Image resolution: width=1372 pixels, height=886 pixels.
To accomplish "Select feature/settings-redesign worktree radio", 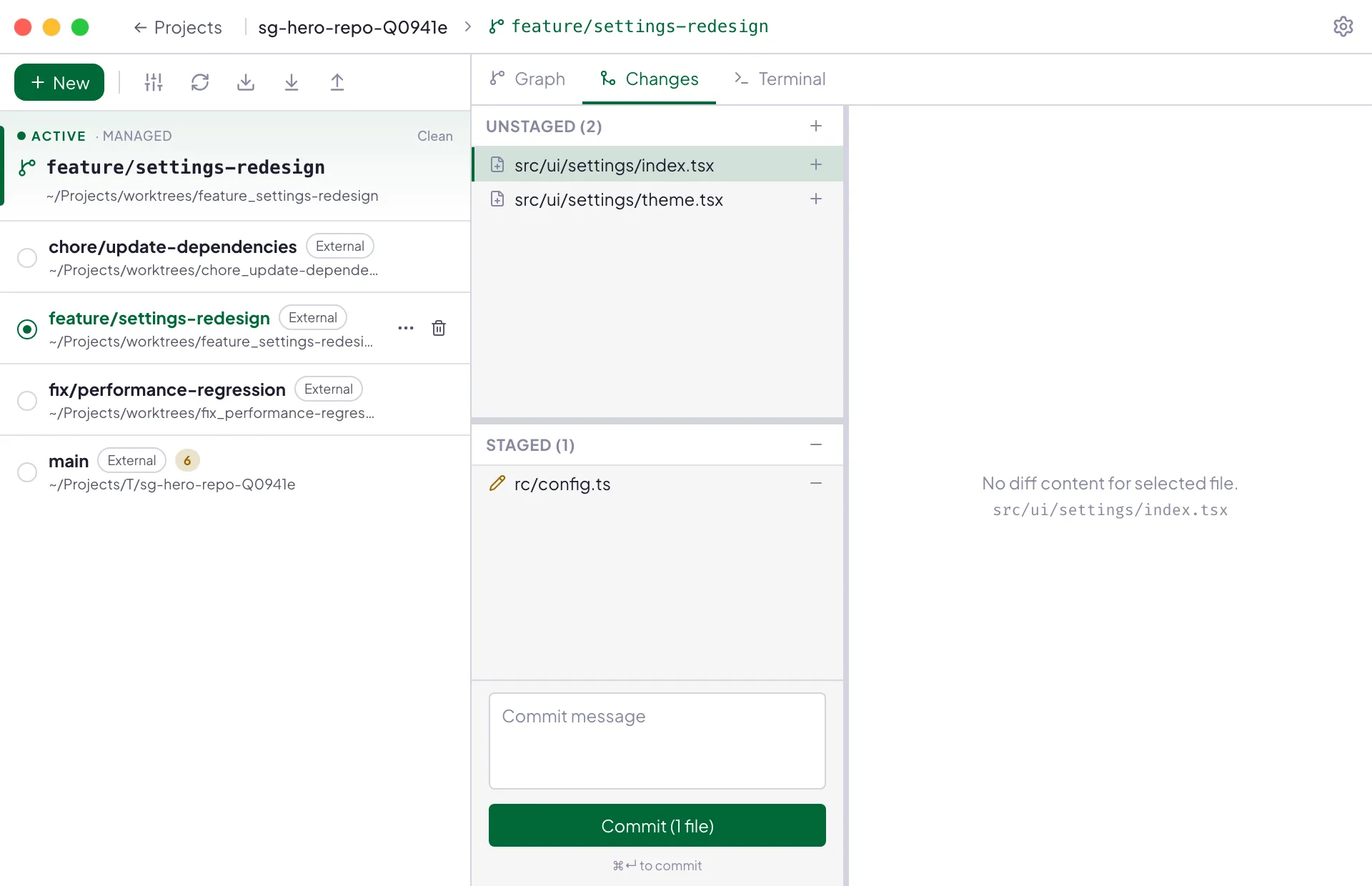I will tap(27, 329).
